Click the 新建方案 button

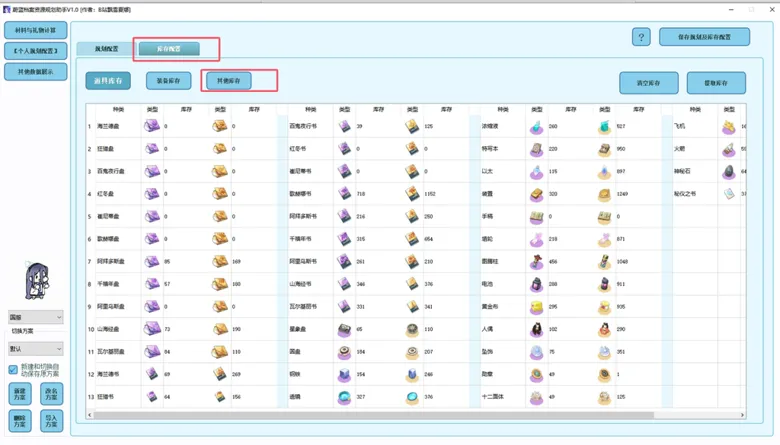pos(20,394)
